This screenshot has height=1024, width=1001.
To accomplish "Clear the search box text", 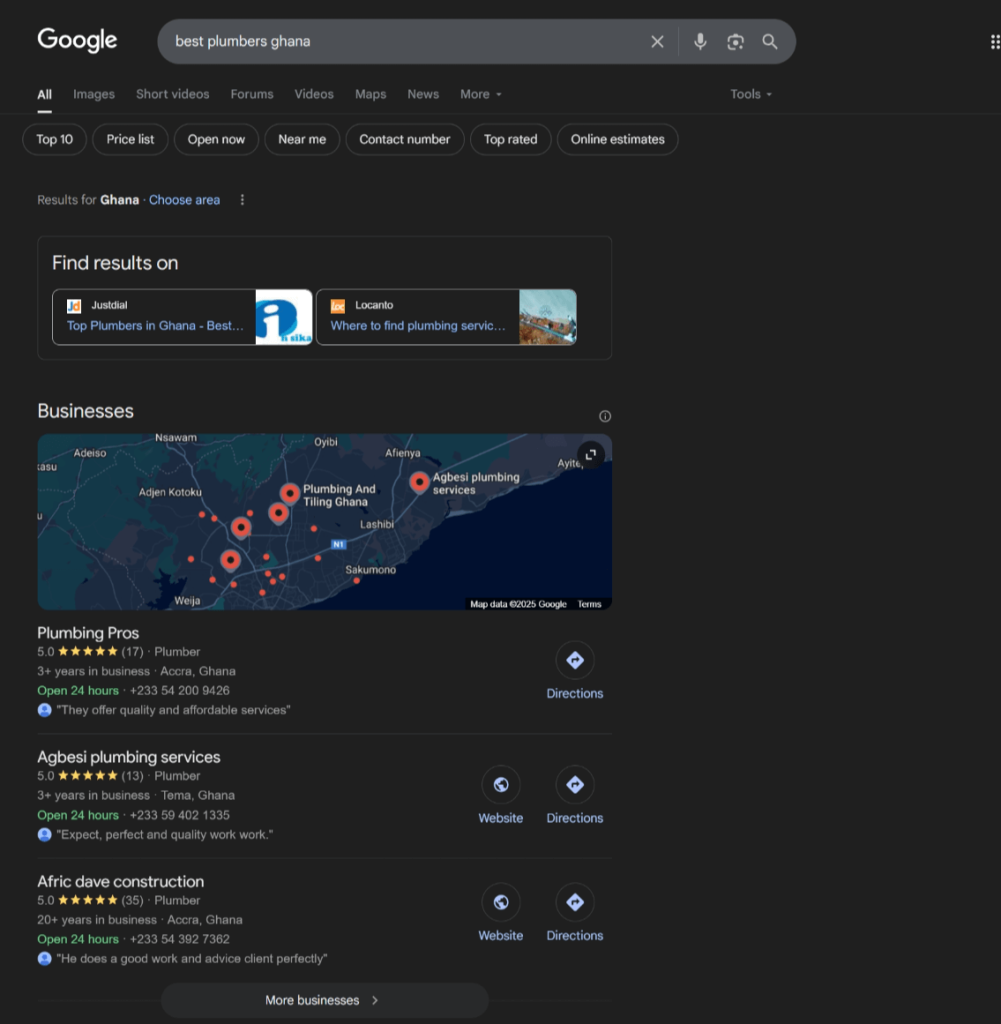I will coord(657,42).
